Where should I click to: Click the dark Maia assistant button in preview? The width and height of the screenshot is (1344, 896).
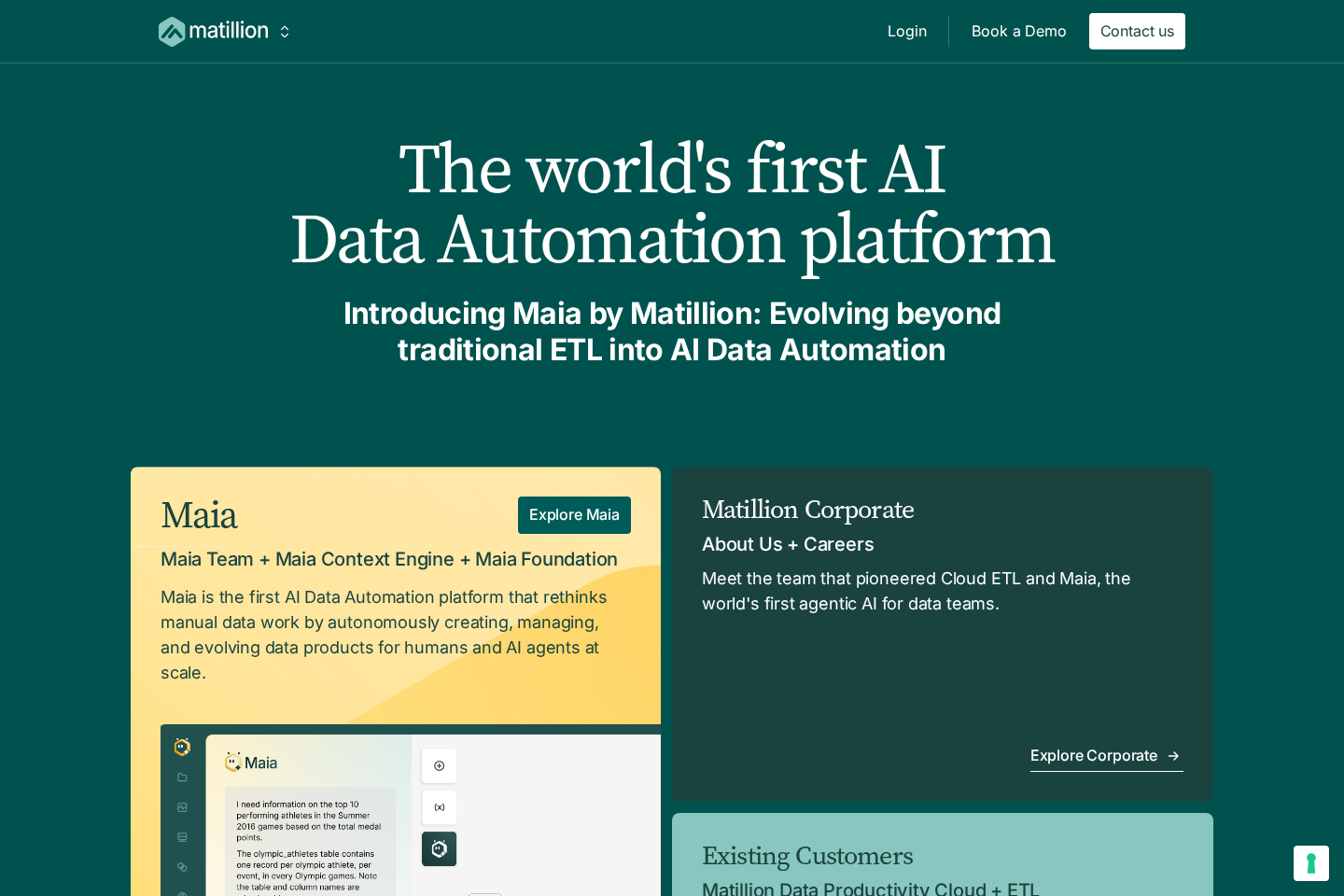click(440, 848)
